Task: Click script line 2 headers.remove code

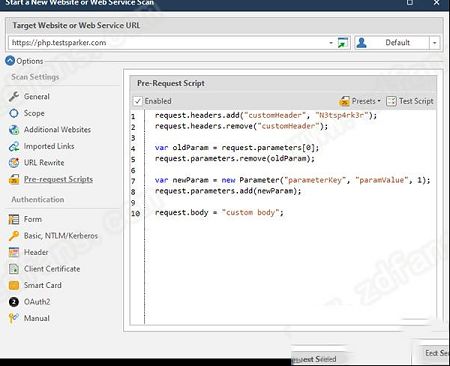Action: pos(241,126)
